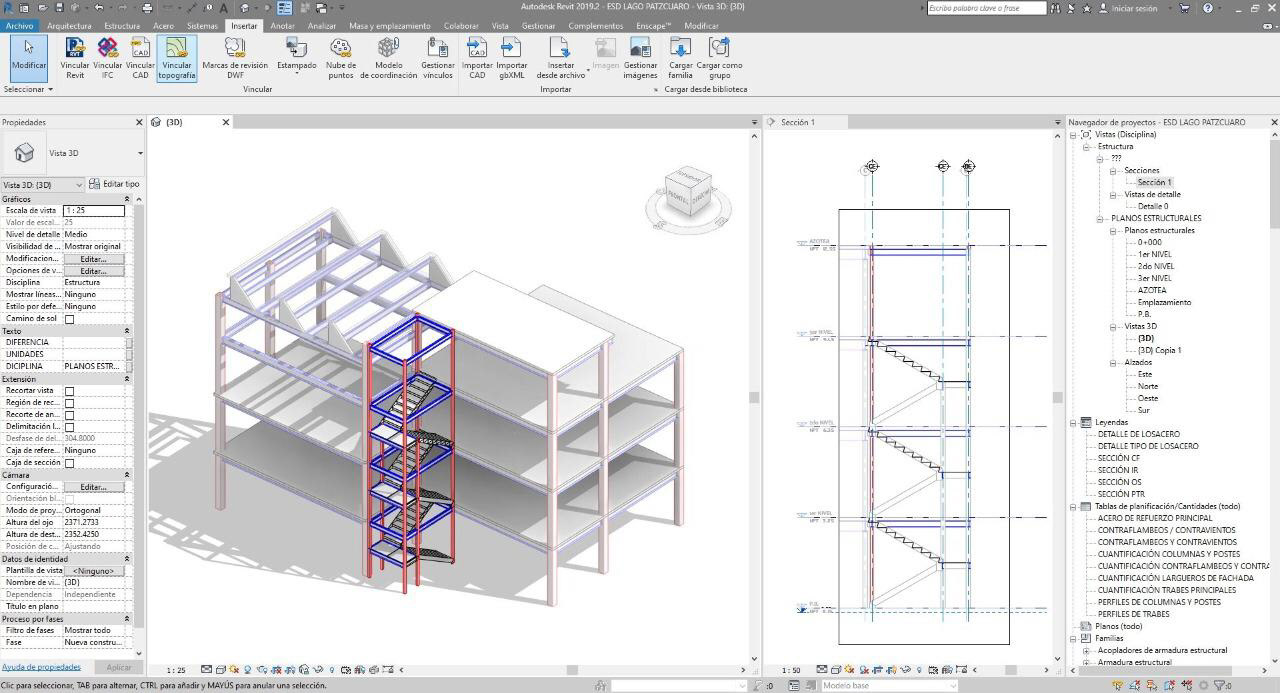The image size is (1280, 693).
Task: Click Editar button for Opciones de visualización
Action: coord(94,271)
